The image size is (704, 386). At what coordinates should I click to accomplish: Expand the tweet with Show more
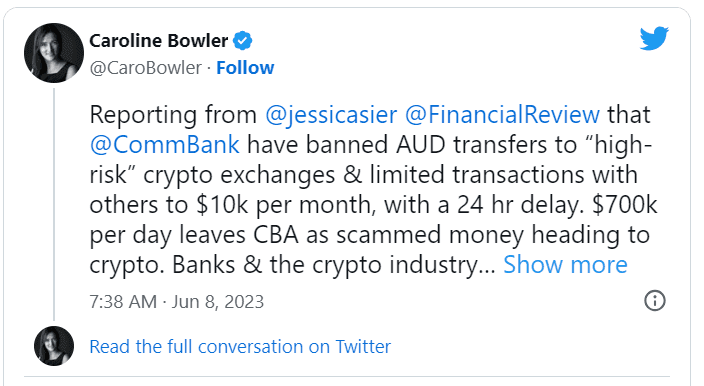[565, 264]
